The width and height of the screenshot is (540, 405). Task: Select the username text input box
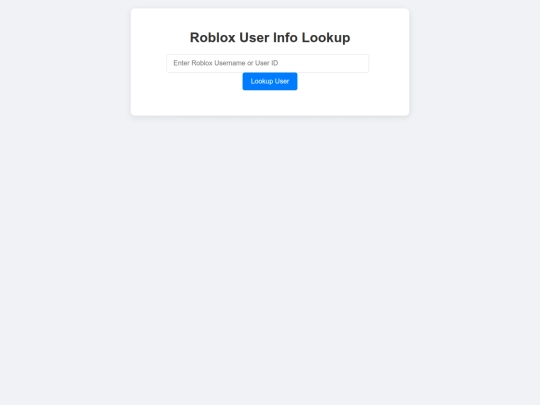coord(268,63)
